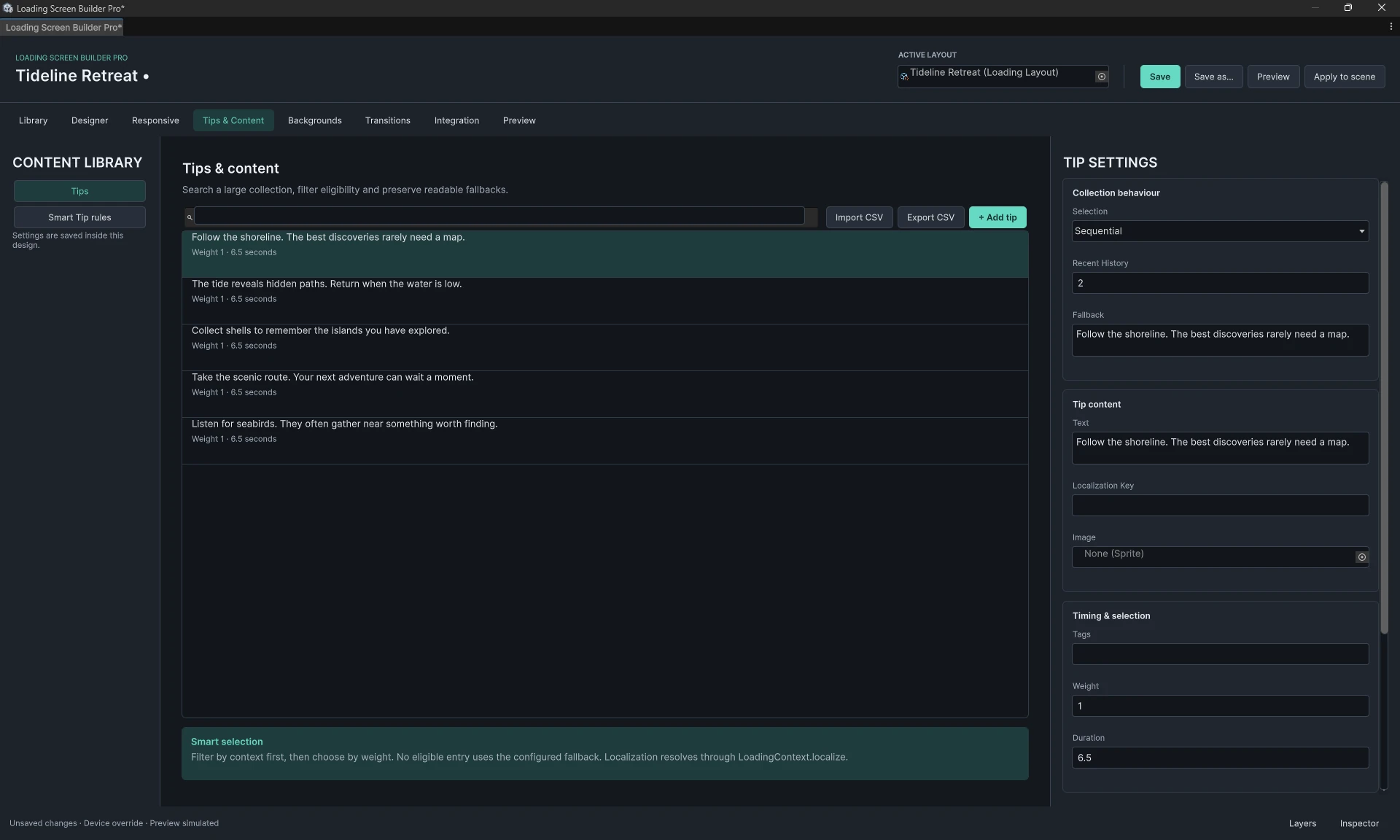Click the Unity icon in title bar
This screenshot has width=1400, height=840.
point(8,8)
